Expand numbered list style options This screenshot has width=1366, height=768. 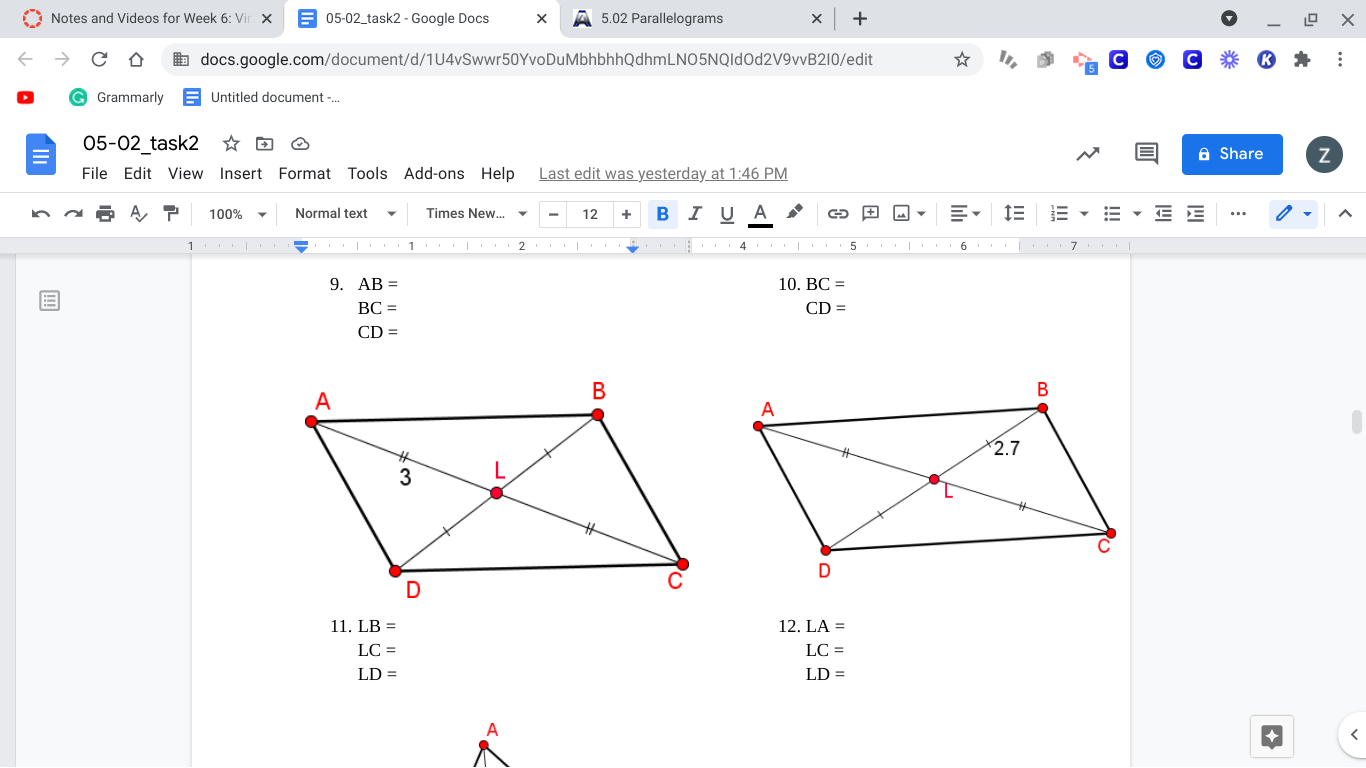(1084, 213)
